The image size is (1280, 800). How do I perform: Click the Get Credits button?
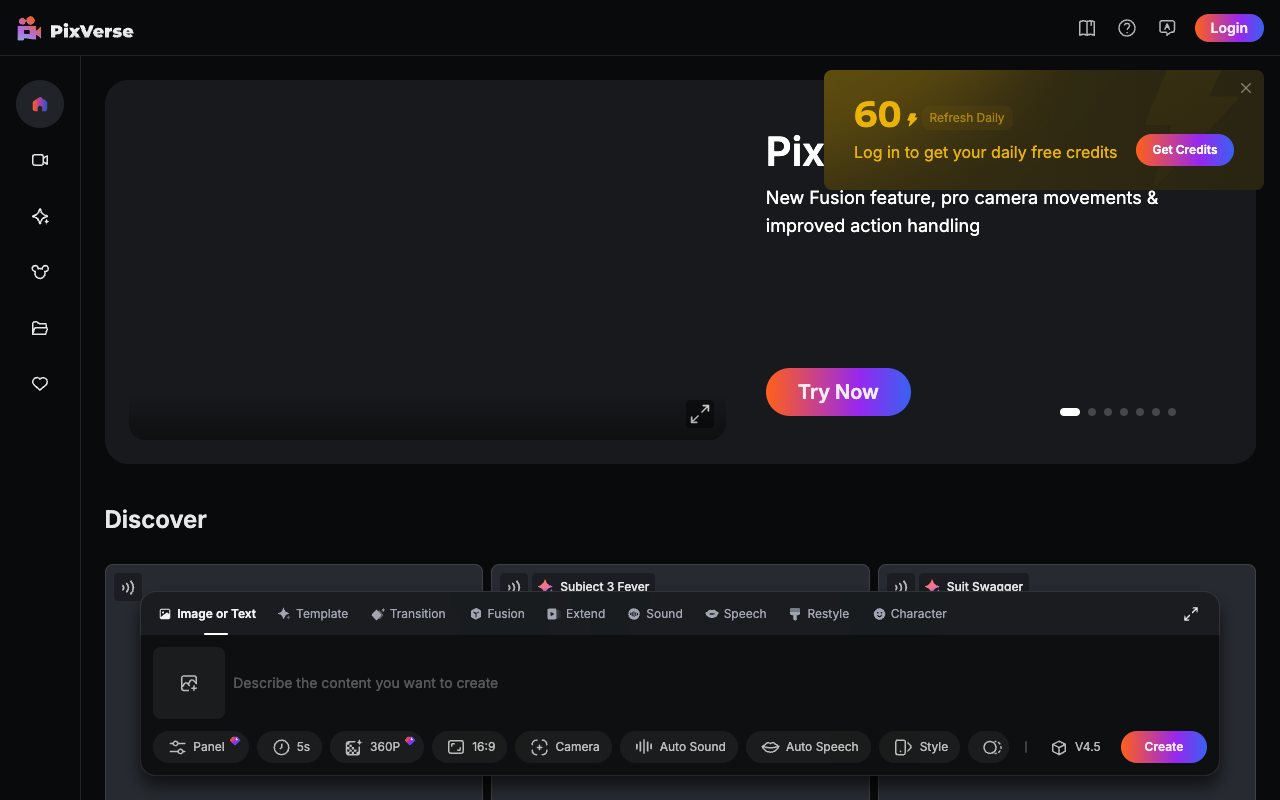1185,150
